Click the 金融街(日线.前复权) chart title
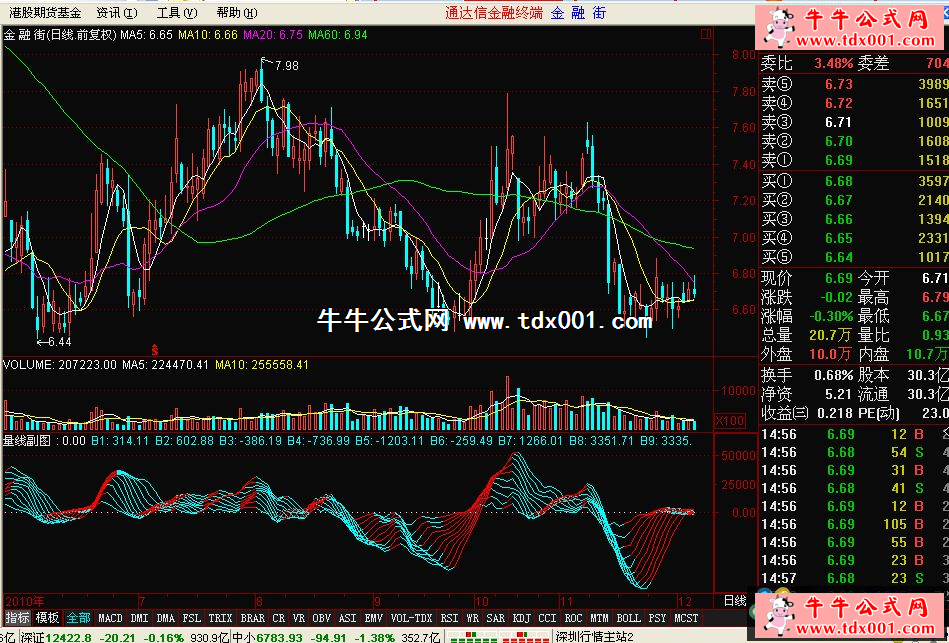This screenshot has width=949, height=643. pos(60,35)
